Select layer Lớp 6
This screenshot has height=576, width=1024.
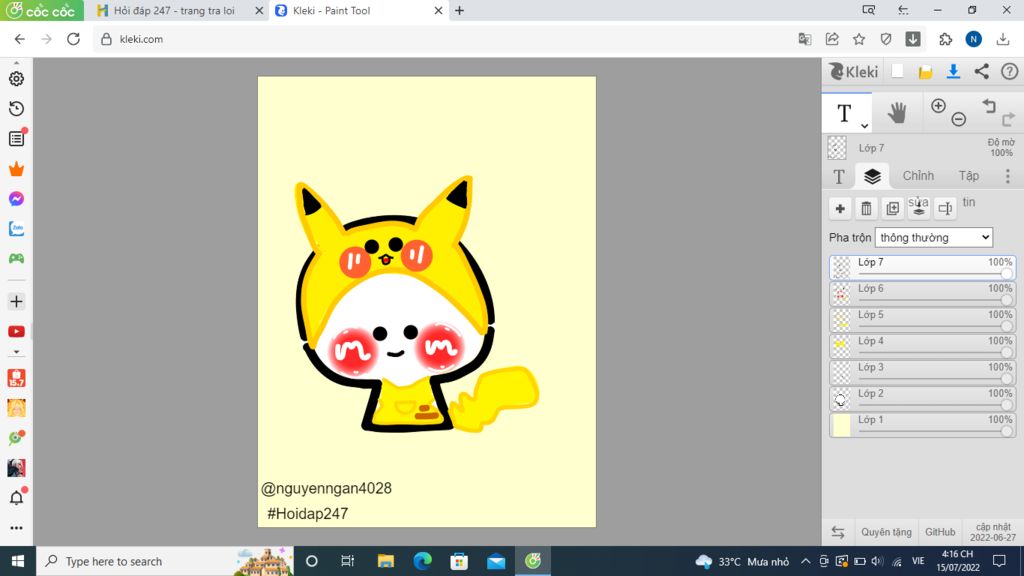[x=922, y=294]
